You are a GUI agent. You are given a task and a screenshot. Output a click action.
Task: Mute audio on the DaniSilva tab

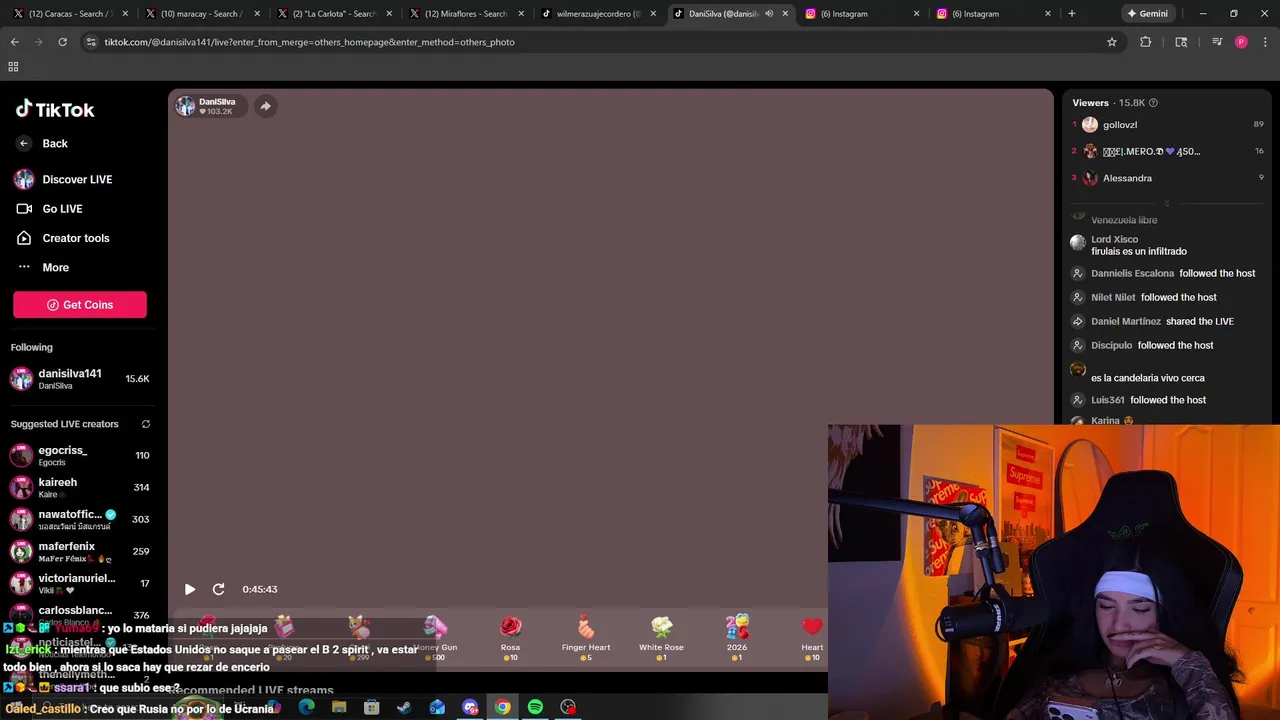pyautogui.click(x=769, y=14)
